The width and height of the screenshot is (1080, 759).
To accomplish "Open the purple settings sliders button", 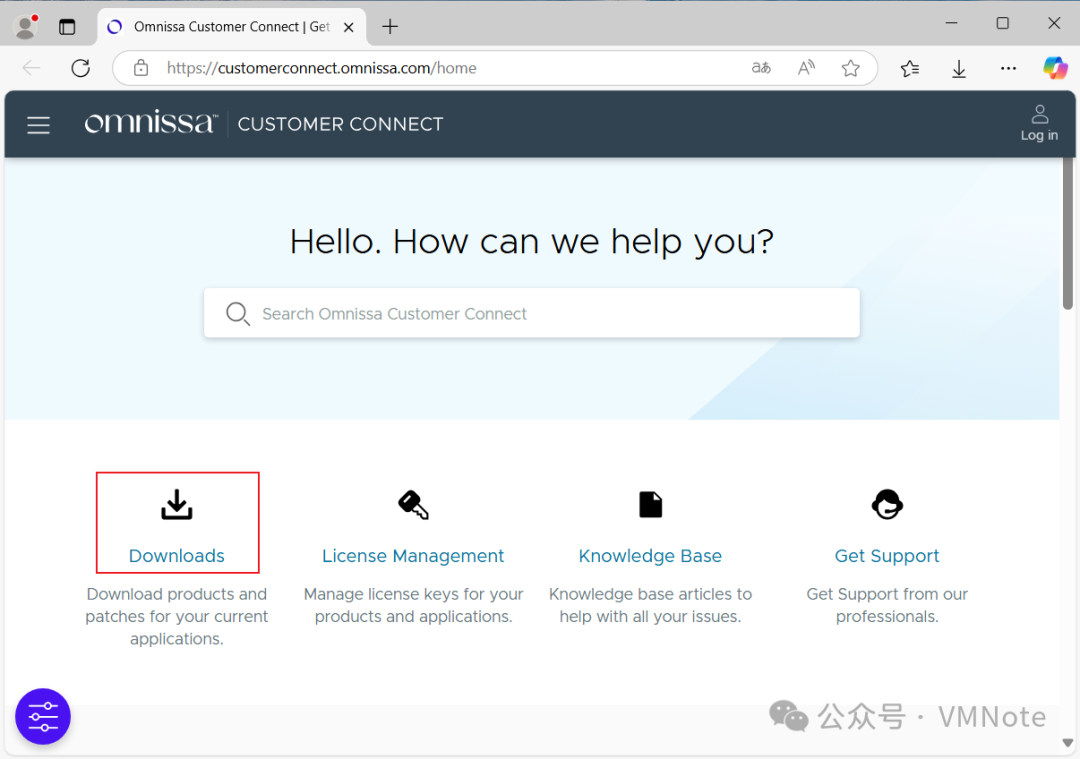I will (43, 716).
